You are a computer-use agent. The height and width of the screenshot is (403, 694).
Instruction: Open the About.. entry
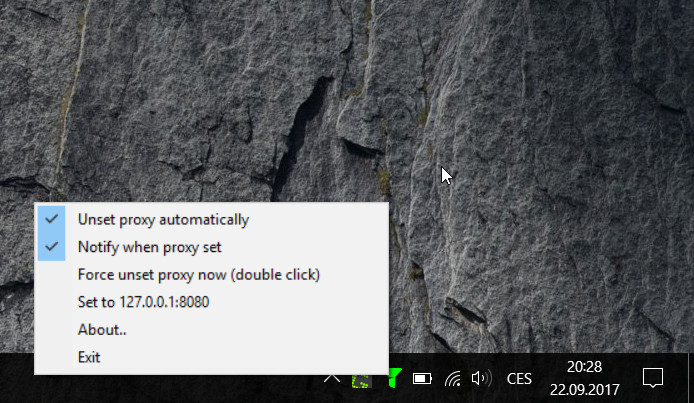212,330
